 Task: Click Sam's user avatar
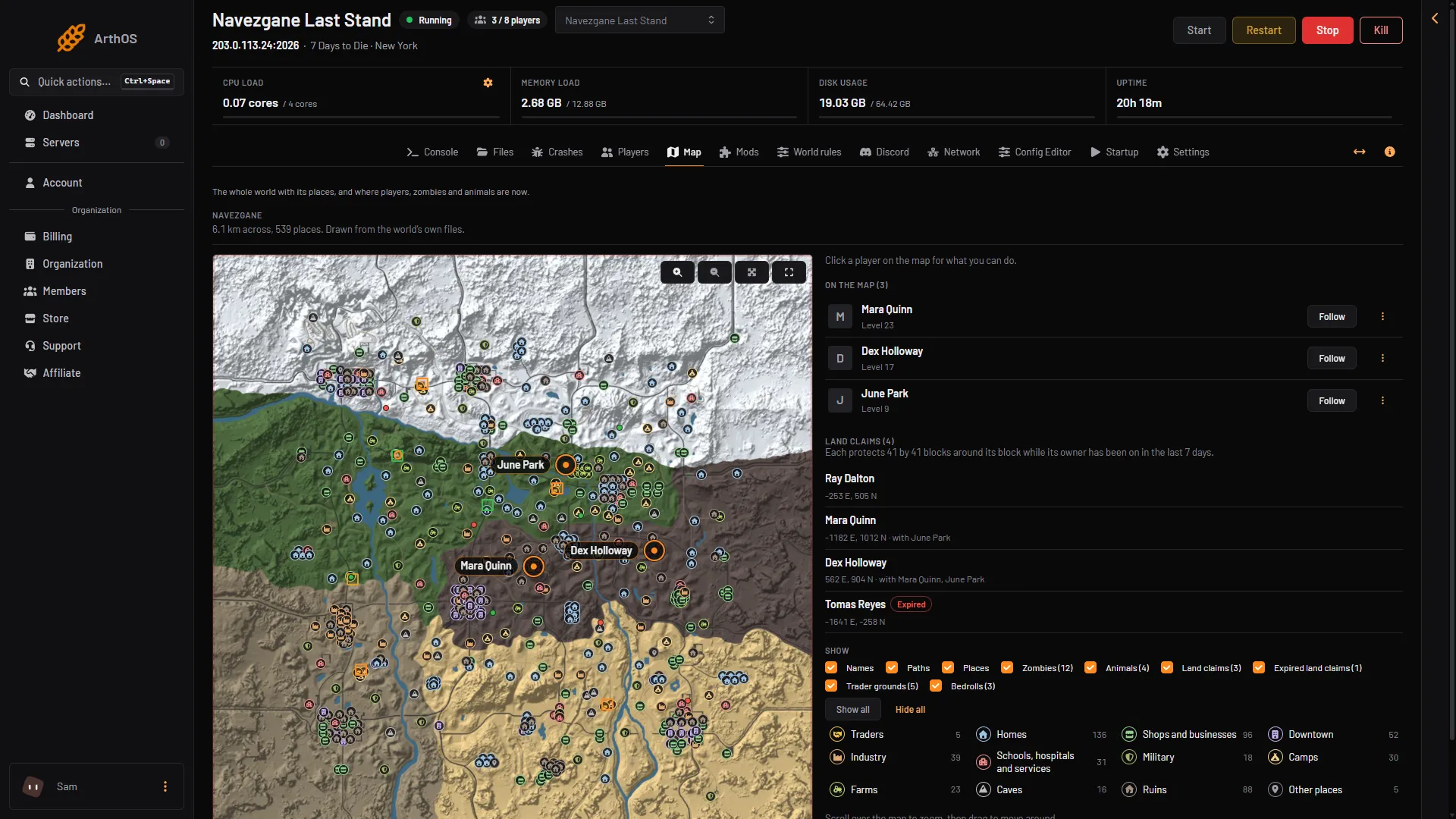pyautogui.click(x=33, y=786)
